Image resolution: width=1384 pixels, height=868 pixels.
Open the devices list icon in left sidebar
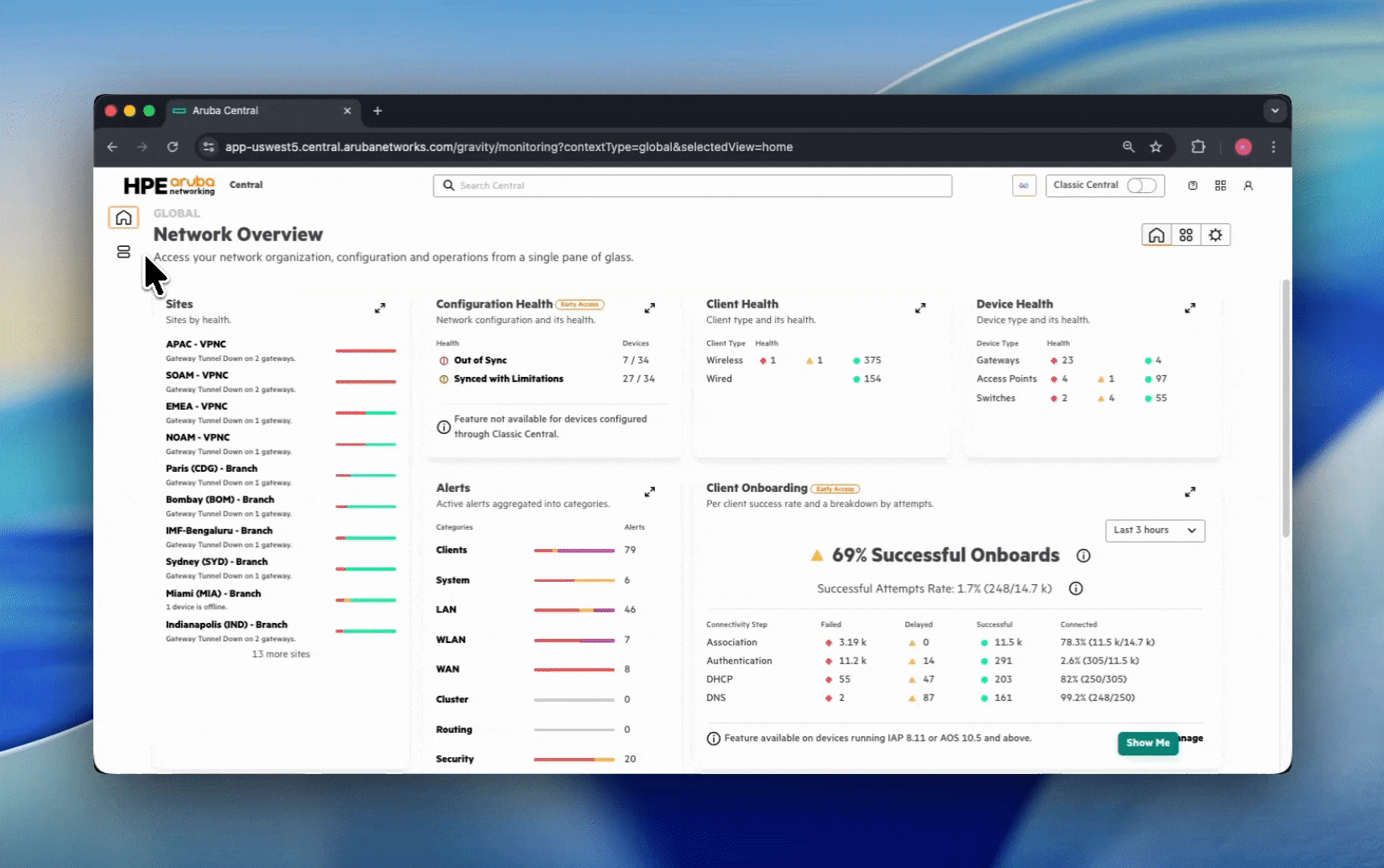[124, 252]
